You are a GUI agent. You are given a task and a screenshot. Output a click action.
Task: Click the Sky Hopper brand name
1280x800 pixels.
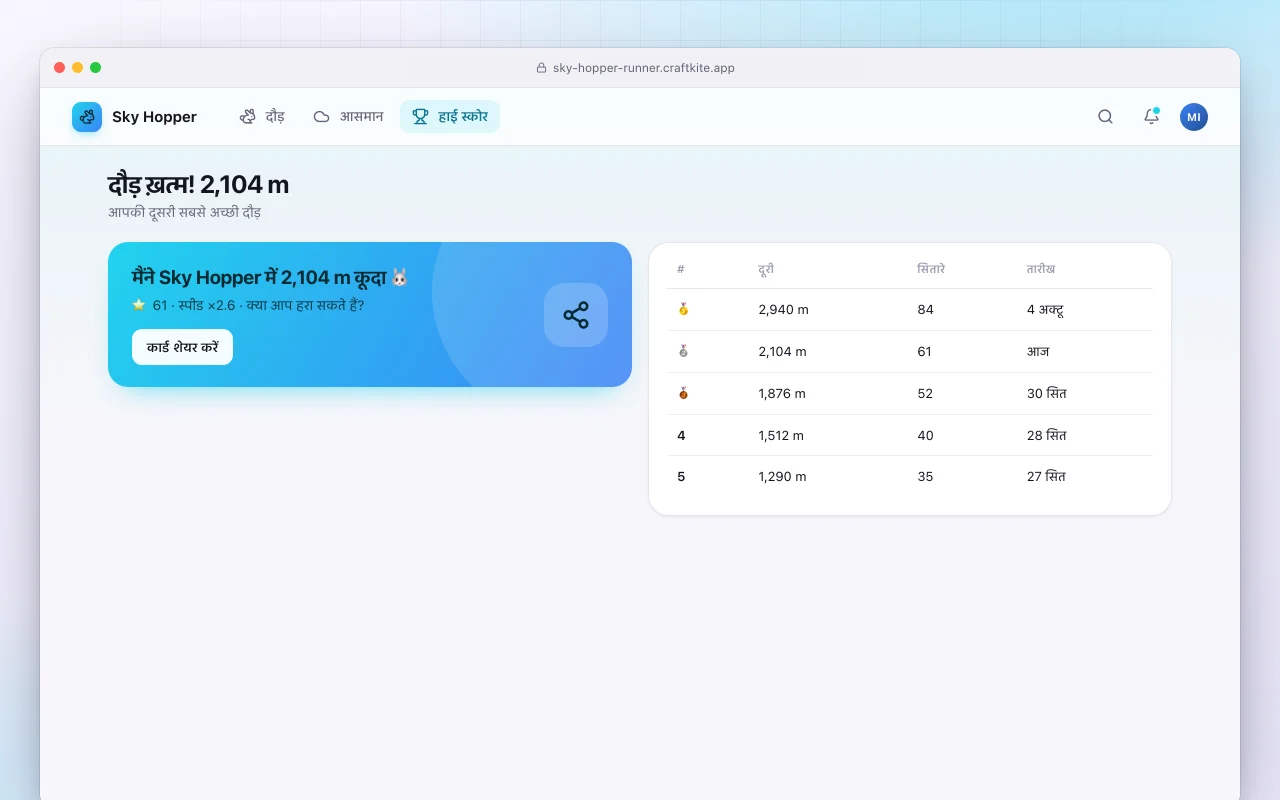click(x=154, y=117)
